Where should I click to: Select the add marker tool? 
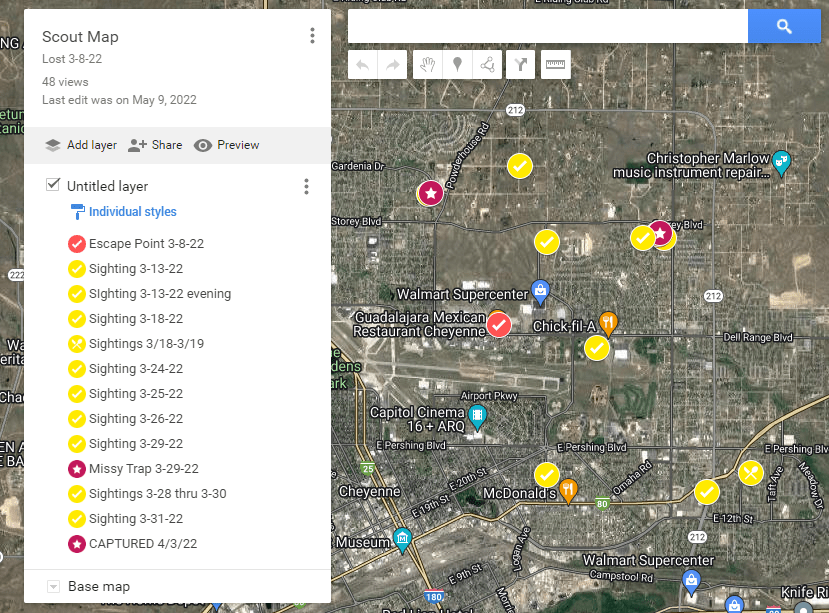point(457,65)
